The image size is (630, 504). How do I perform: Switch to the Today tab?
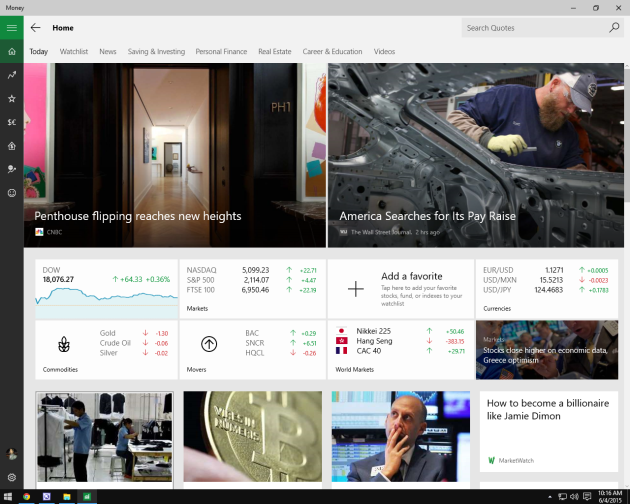tap(39, 51)
